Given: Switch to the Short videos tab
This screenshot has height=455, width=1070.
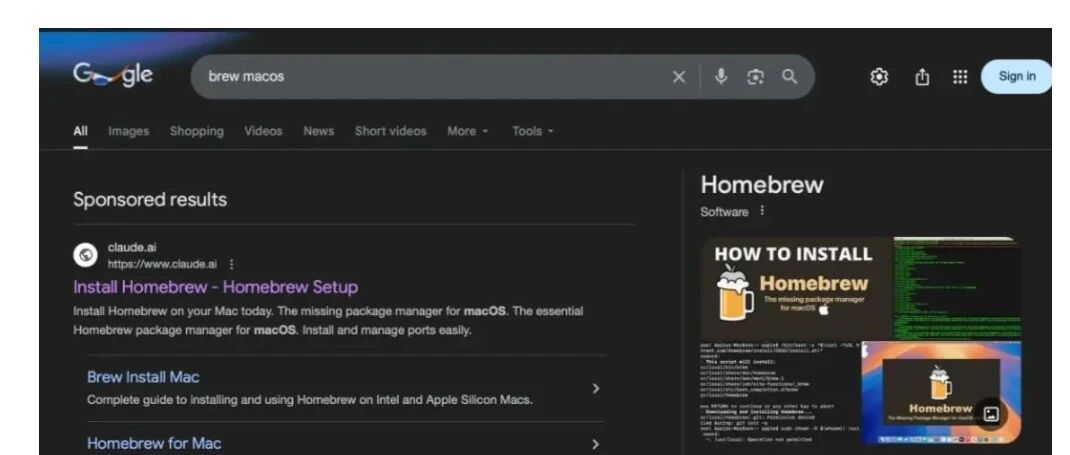Looking at the screenshot, I should point(390,131).
